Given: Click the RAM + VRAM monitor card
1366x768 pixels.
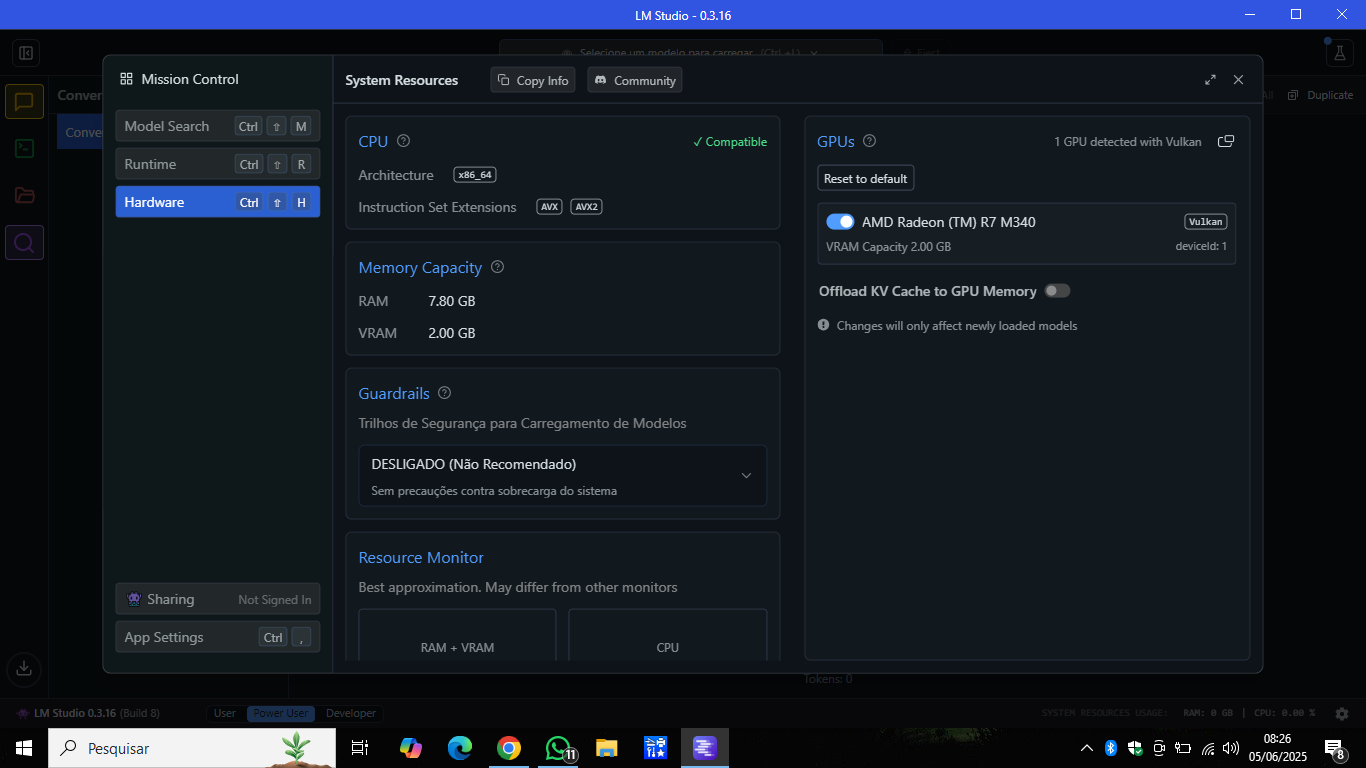Looking at the screenshot, I should click(457, 635).
